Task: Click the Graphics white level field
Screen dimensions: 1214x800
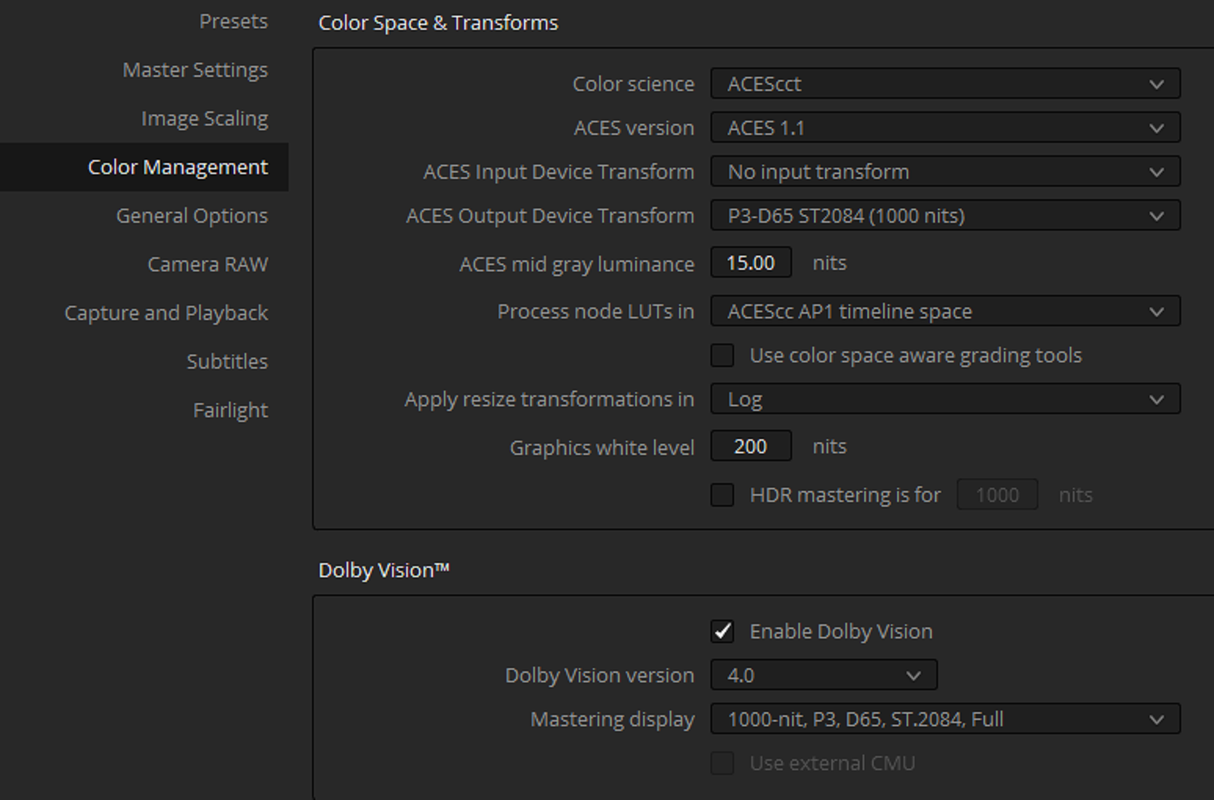Action: click(751, 446)
